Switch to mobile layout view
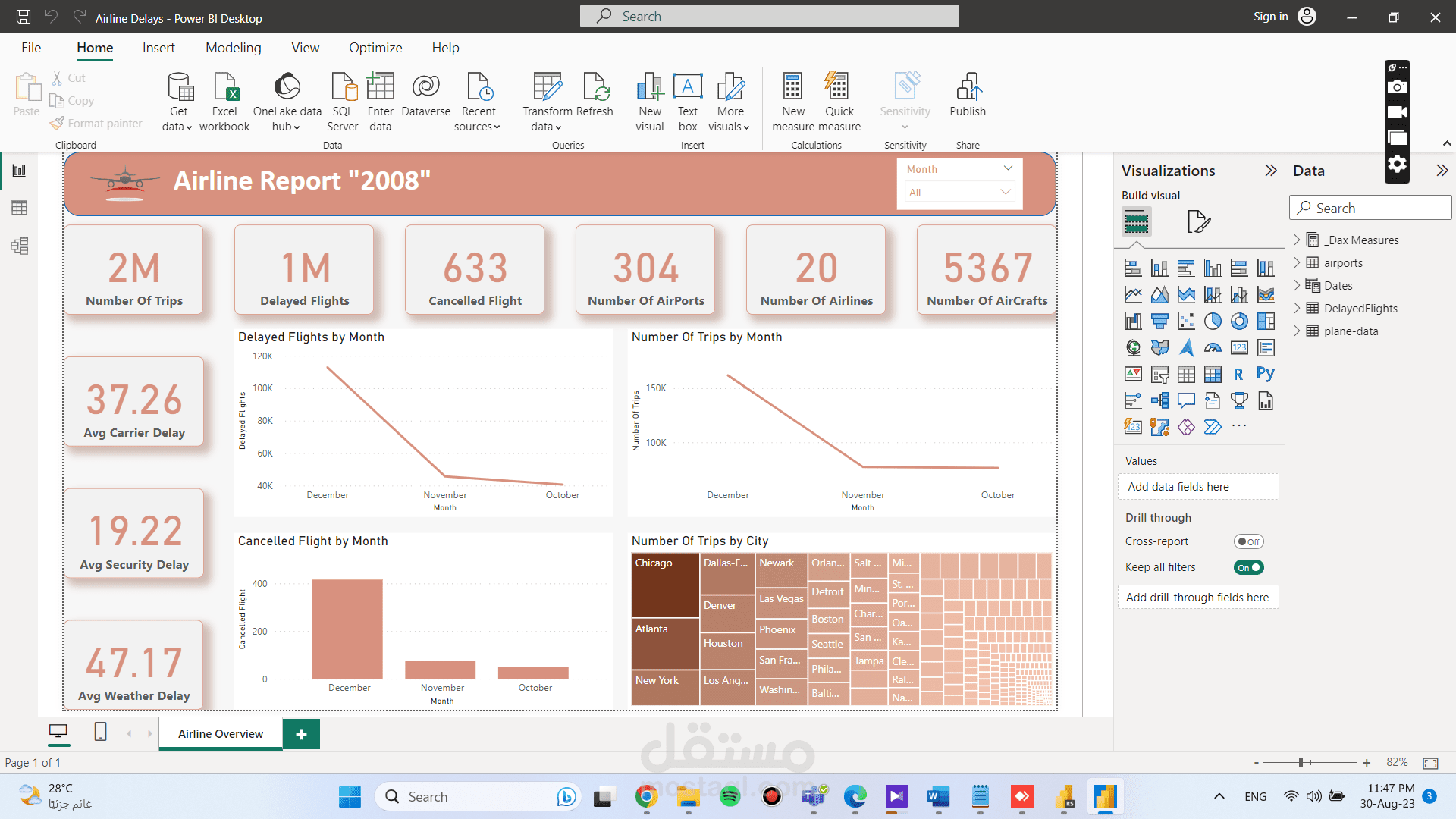1456x819 pixels. tap(100, 732)
